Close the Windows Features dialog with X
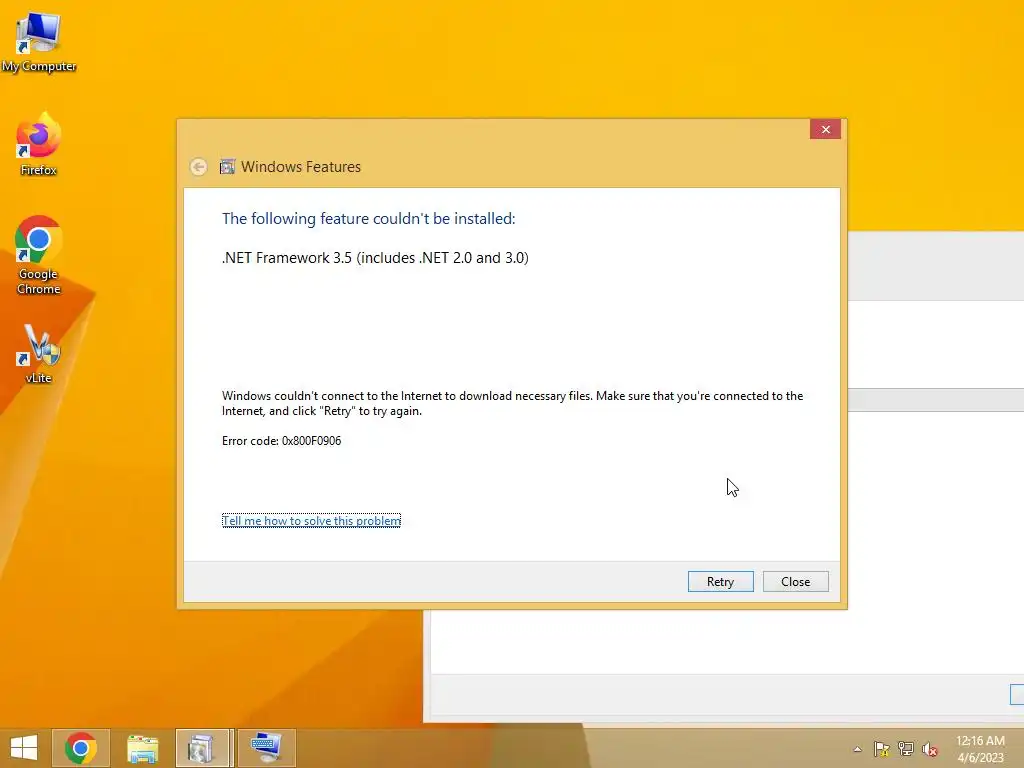This screenshot has width=1024, height=768. (x=825, y=129)
